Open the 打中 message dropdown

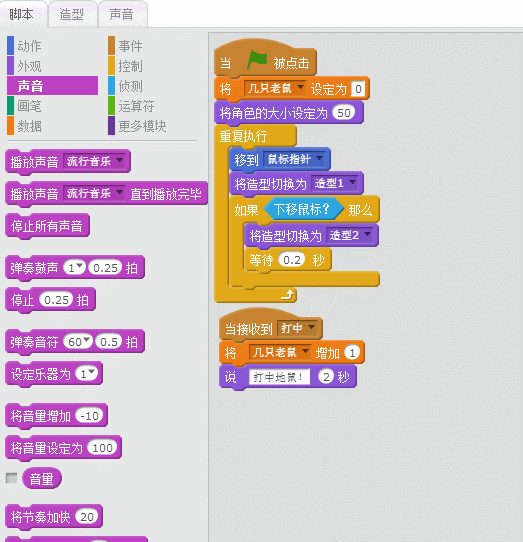[298, 327]
